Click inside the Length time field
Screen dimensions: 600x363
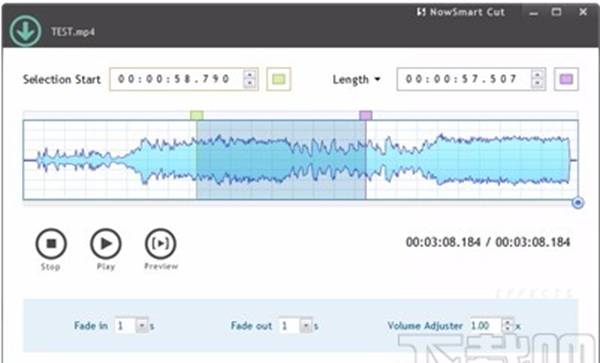tap(464, 79)
